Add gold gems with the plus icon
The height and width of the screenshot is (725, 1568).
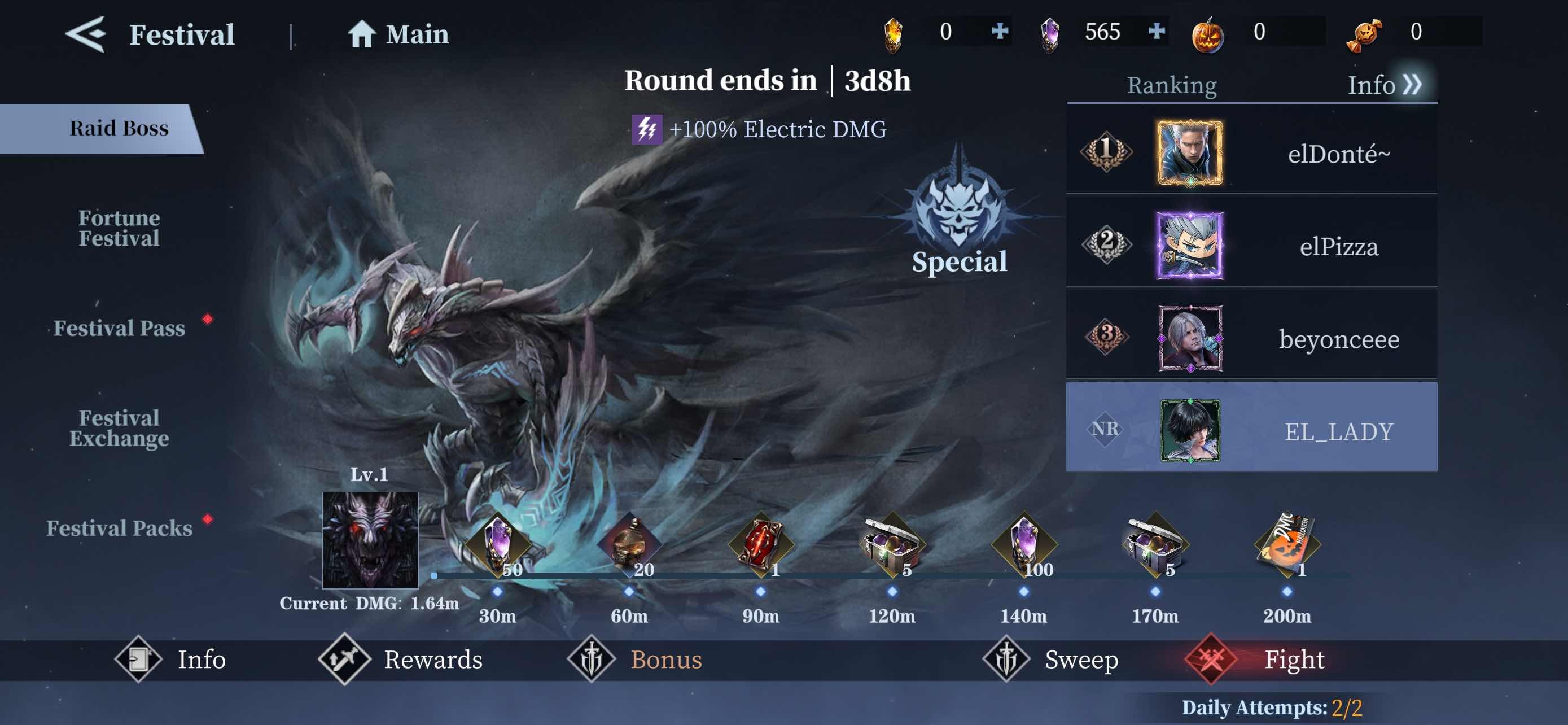(1000, 31)
